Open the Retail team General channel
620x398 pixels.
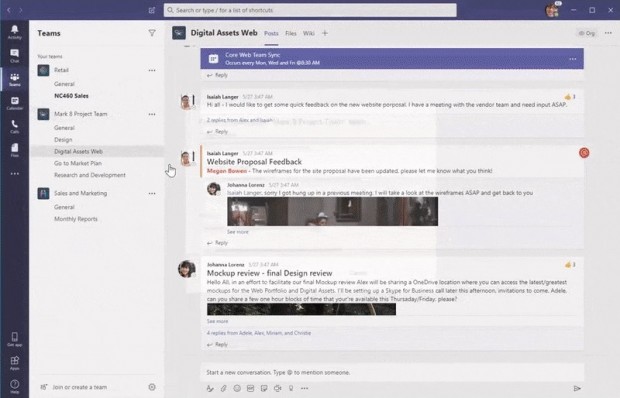click(x=64, y=84)
